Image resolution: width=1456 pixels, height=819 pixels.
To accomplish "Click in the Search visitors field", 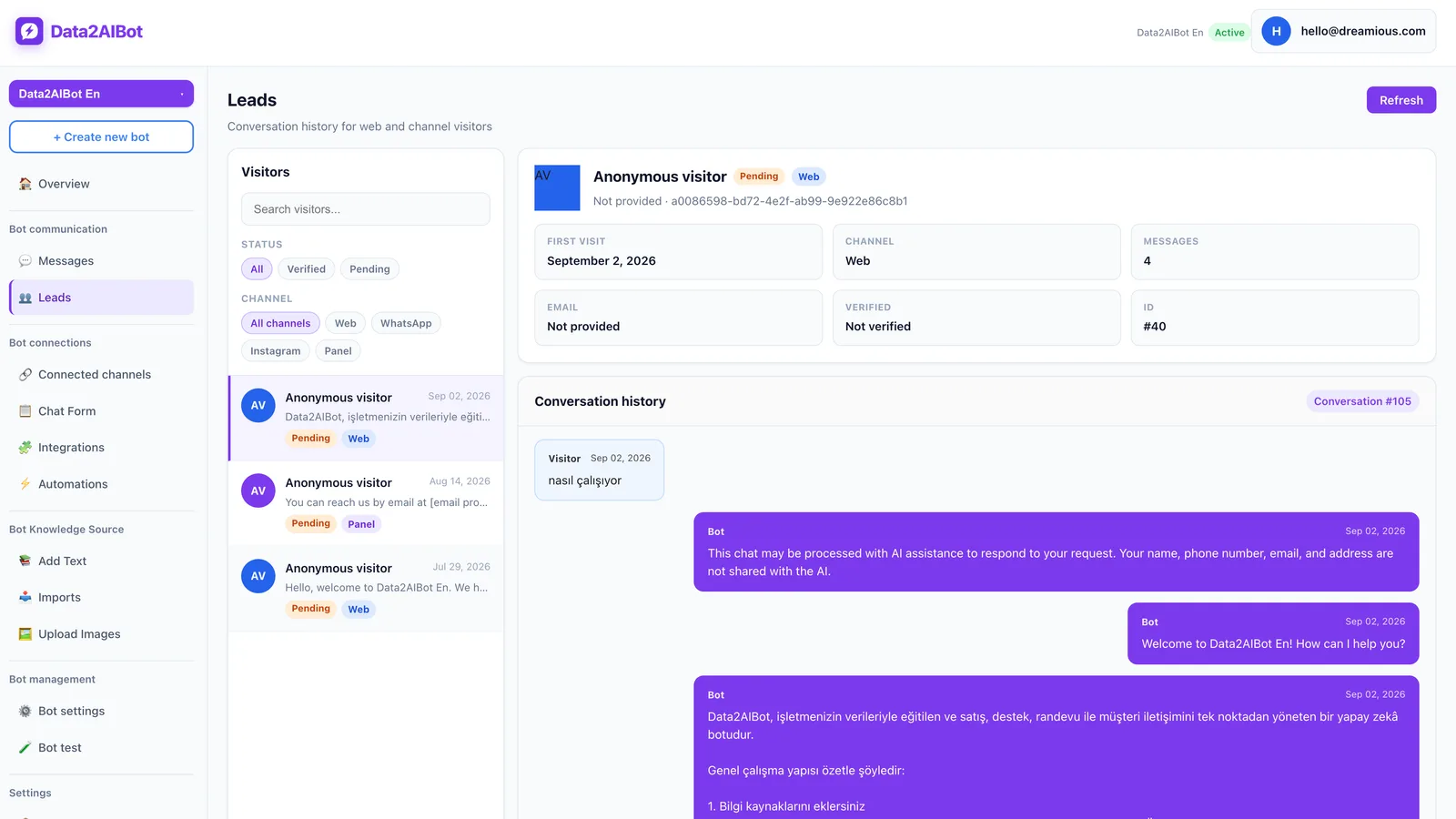I will coord(366,209).
